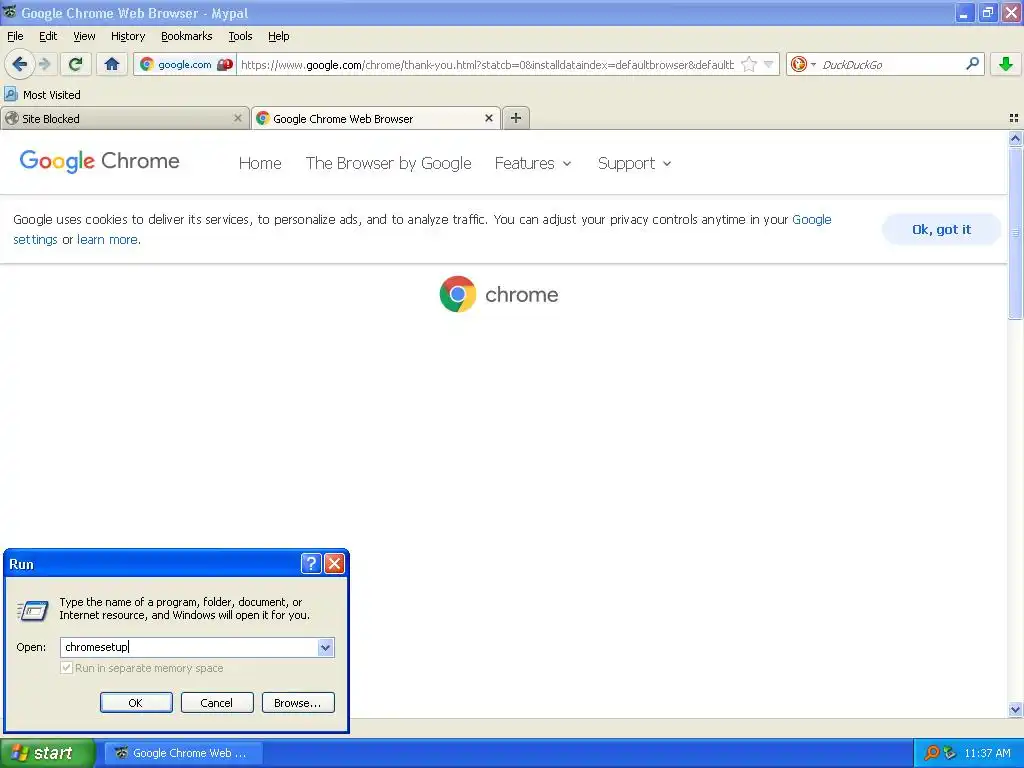The height and width of the screenshot is (768, 1024).
Task: Reload the page with the refresh icon
Action: click(x=76, y=64)
